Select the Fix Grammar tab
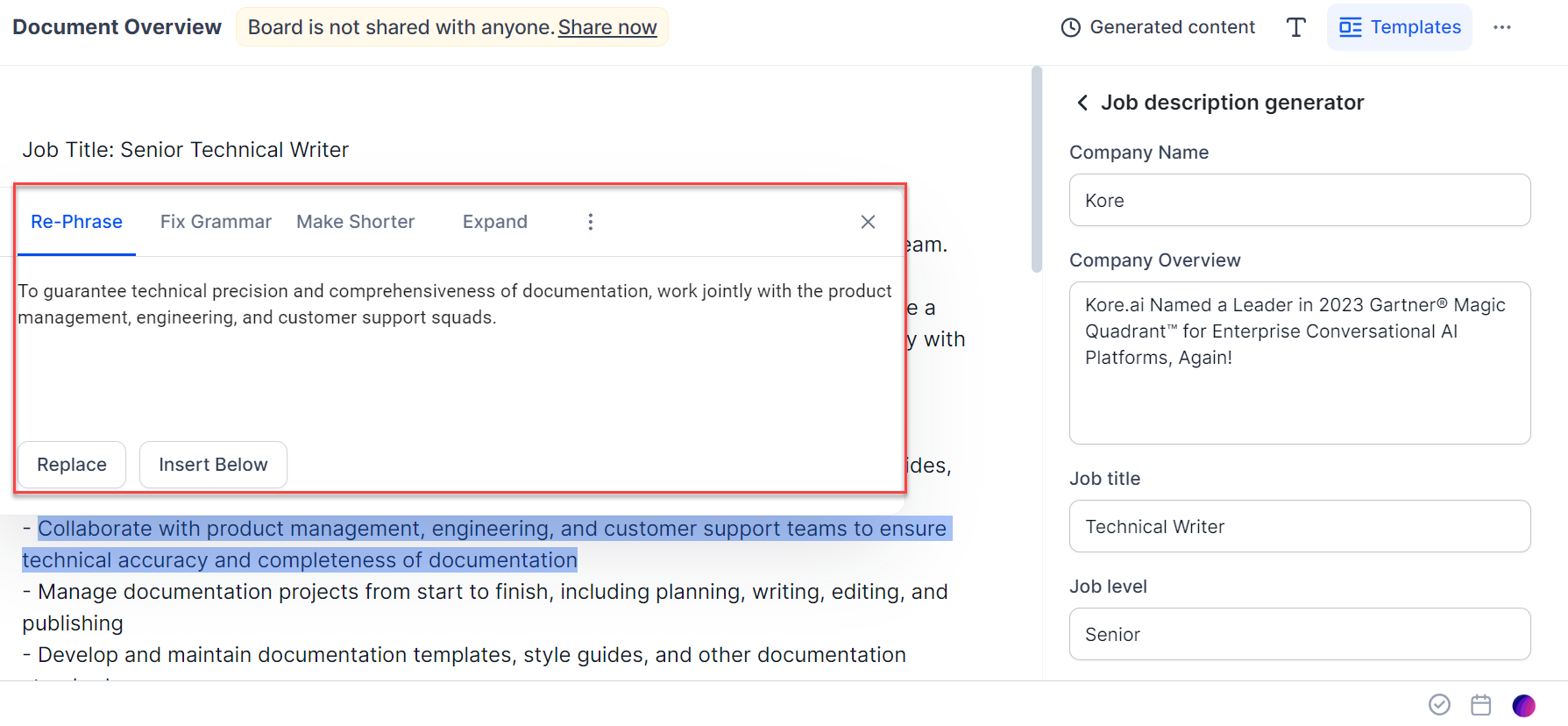This screenshot has height=726, width=1568. [216, 222]
